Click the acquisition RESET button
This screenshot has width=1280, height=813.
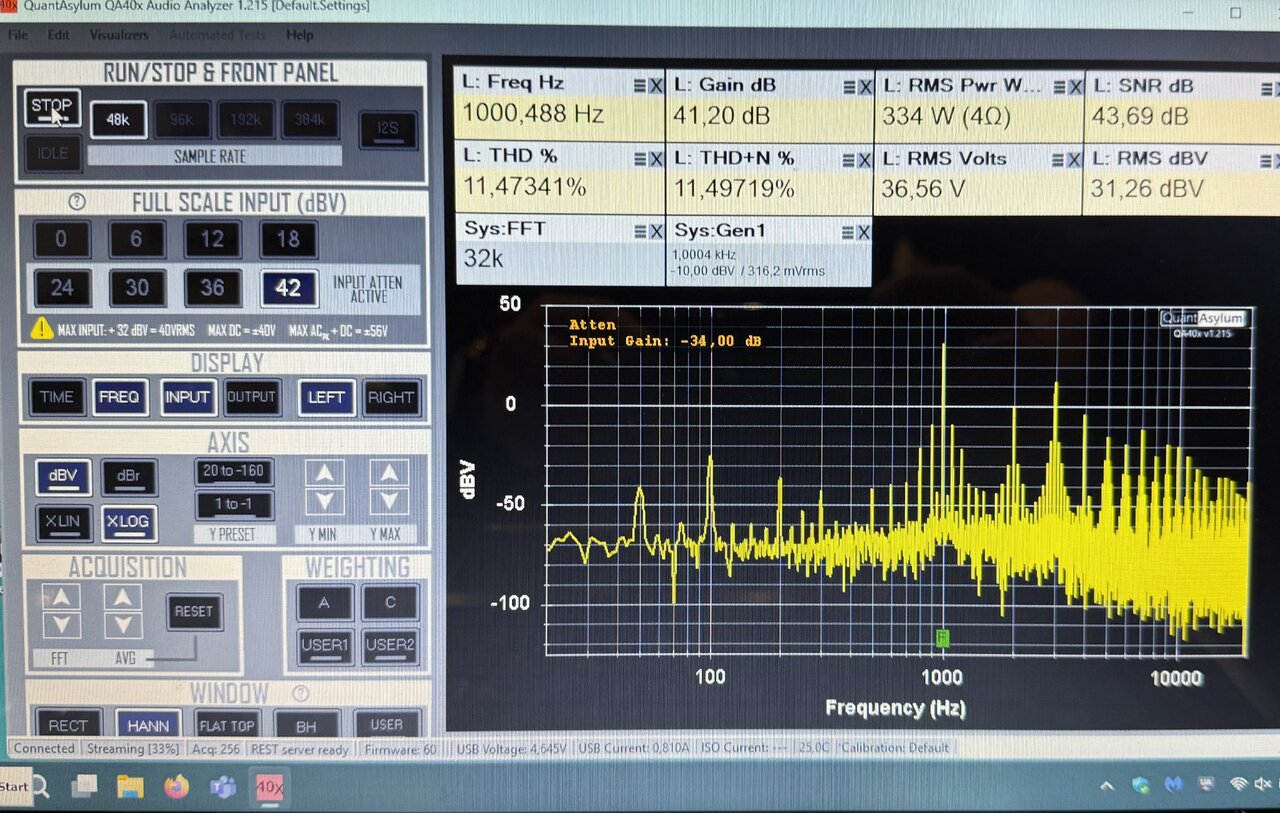coord(194,611)
